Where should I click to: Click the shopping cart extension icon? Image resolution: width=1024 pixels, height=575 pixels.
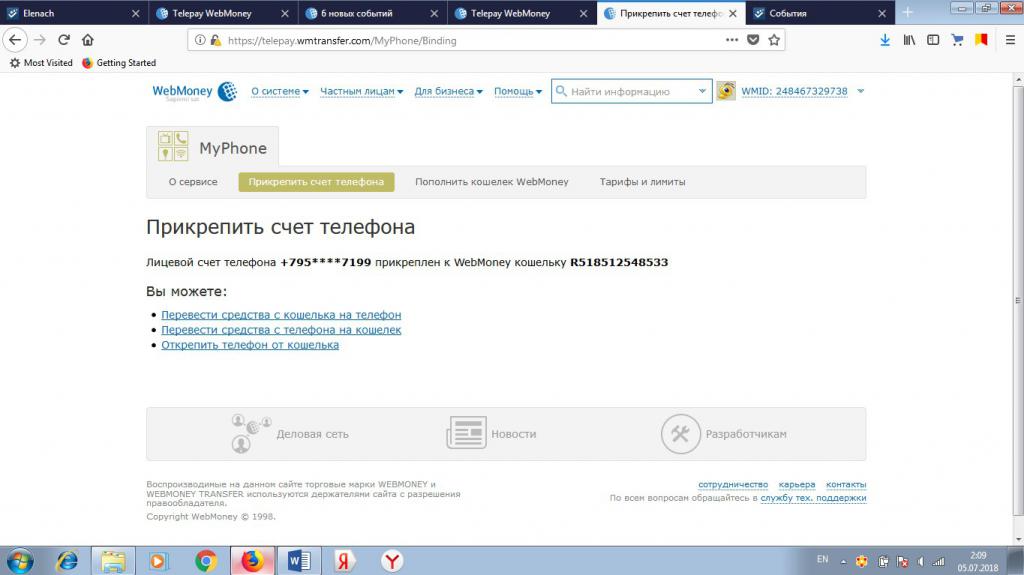957,40
